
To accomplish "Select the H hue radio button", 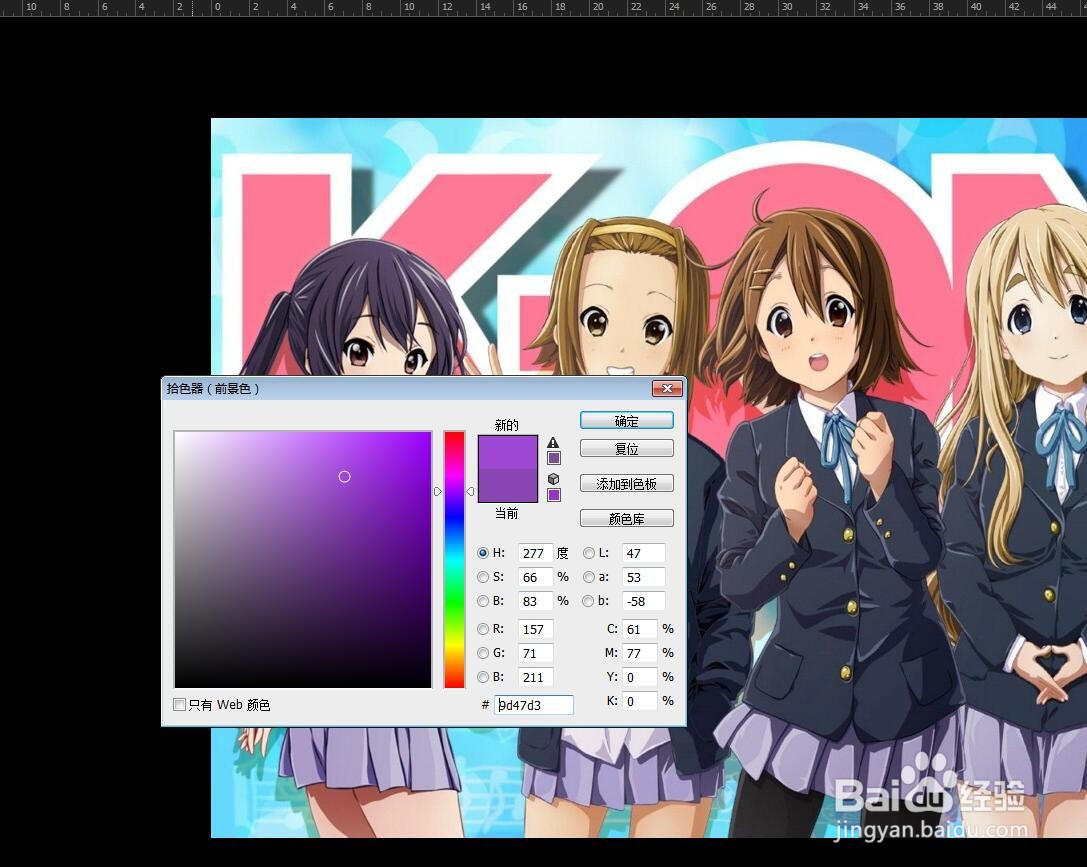I will tap(483, 553).
